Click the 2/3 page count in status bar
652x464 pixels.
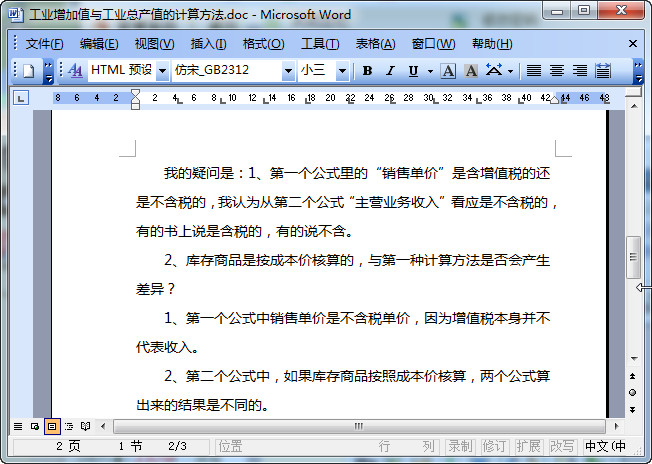click(178, 447)
